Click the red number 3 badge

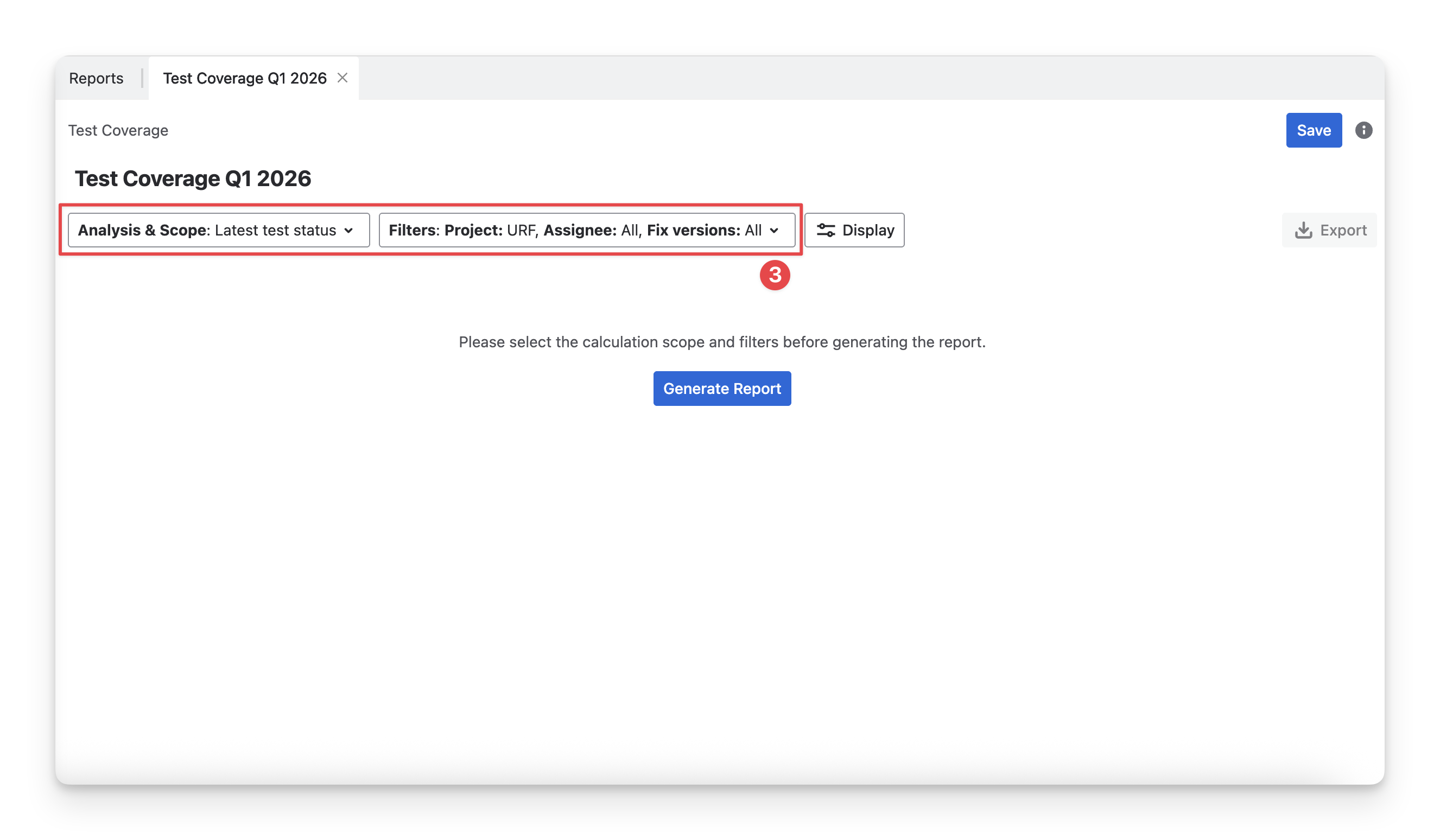click(x=775, y=276)
